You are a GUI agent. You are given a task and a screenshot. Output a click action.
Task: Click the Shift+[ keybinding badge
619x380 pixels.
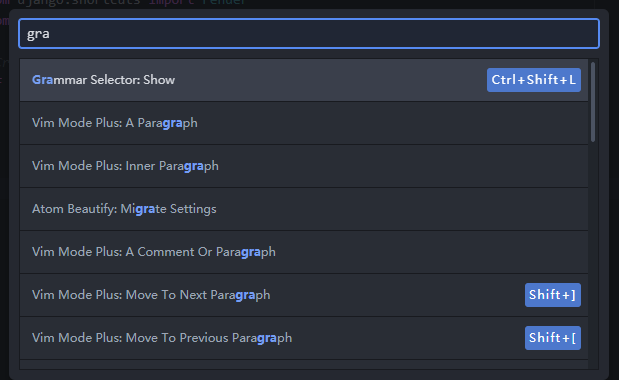pyautogui.click(x=553, y=338)
